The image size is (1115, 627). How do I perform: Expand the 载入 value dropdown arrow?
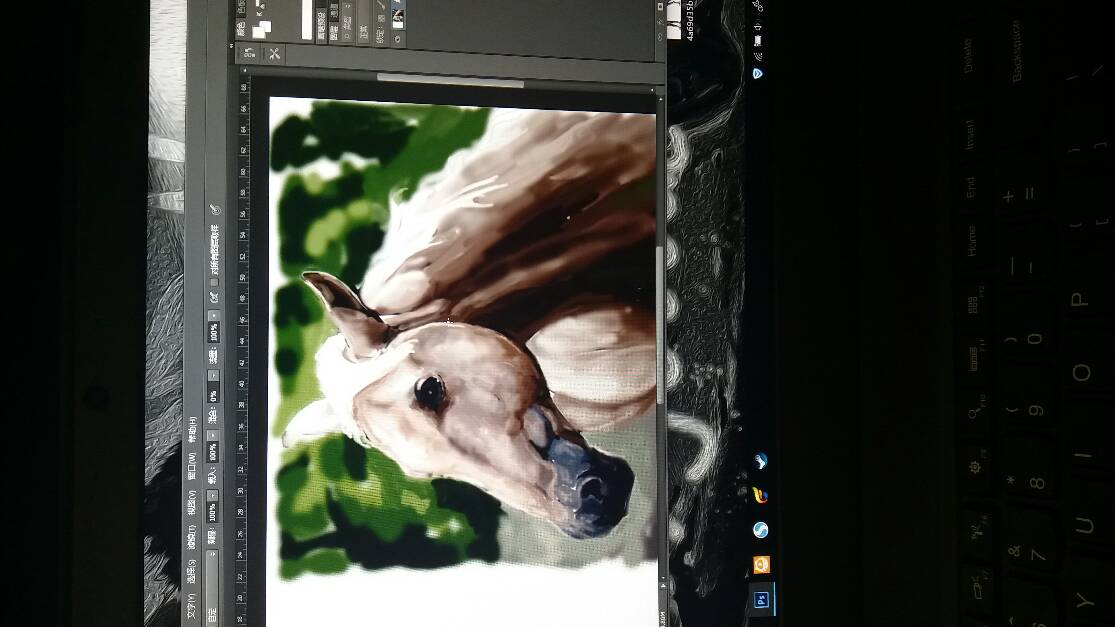(x=213, y=435)
